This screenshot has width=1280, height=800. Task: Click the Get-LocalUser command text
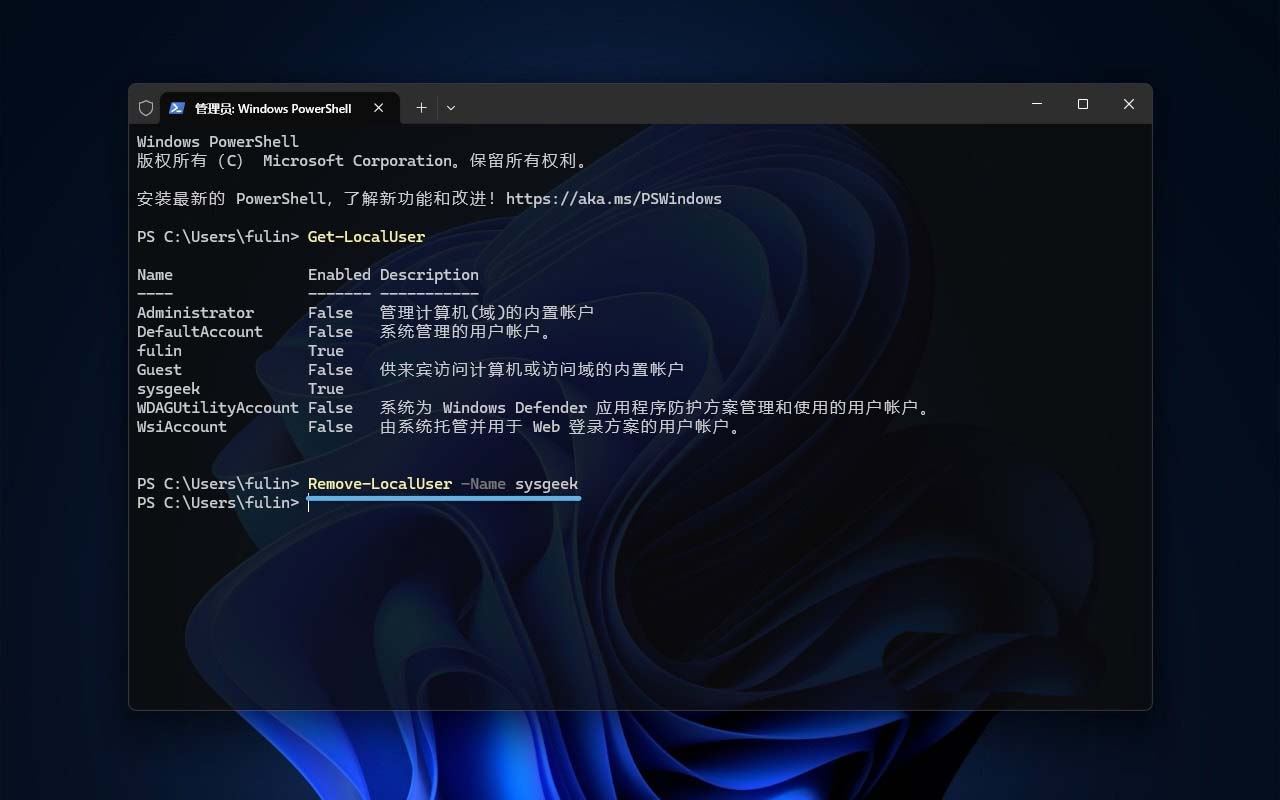(x=366, y=237)
